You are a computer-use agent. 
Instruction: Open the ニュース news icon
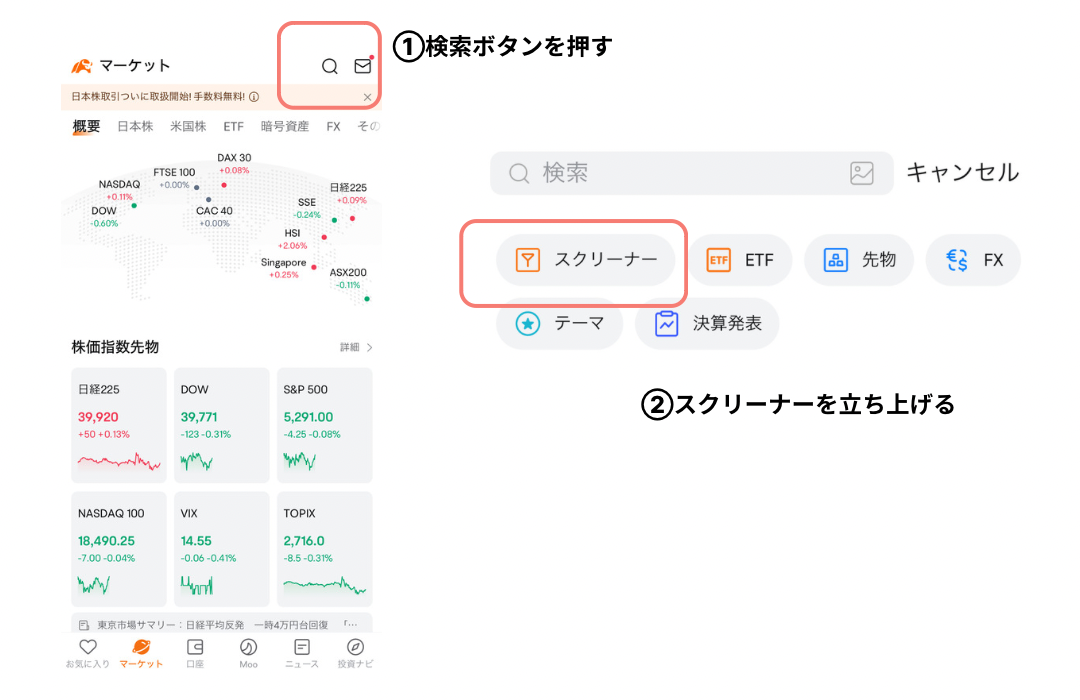coord(302,653)
